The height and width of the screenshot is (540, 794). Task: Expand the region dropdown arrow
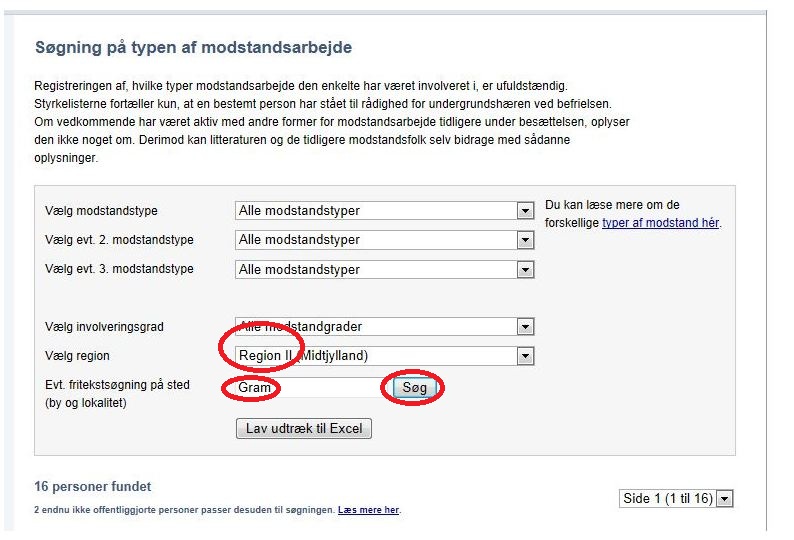(x=525, y=356)
